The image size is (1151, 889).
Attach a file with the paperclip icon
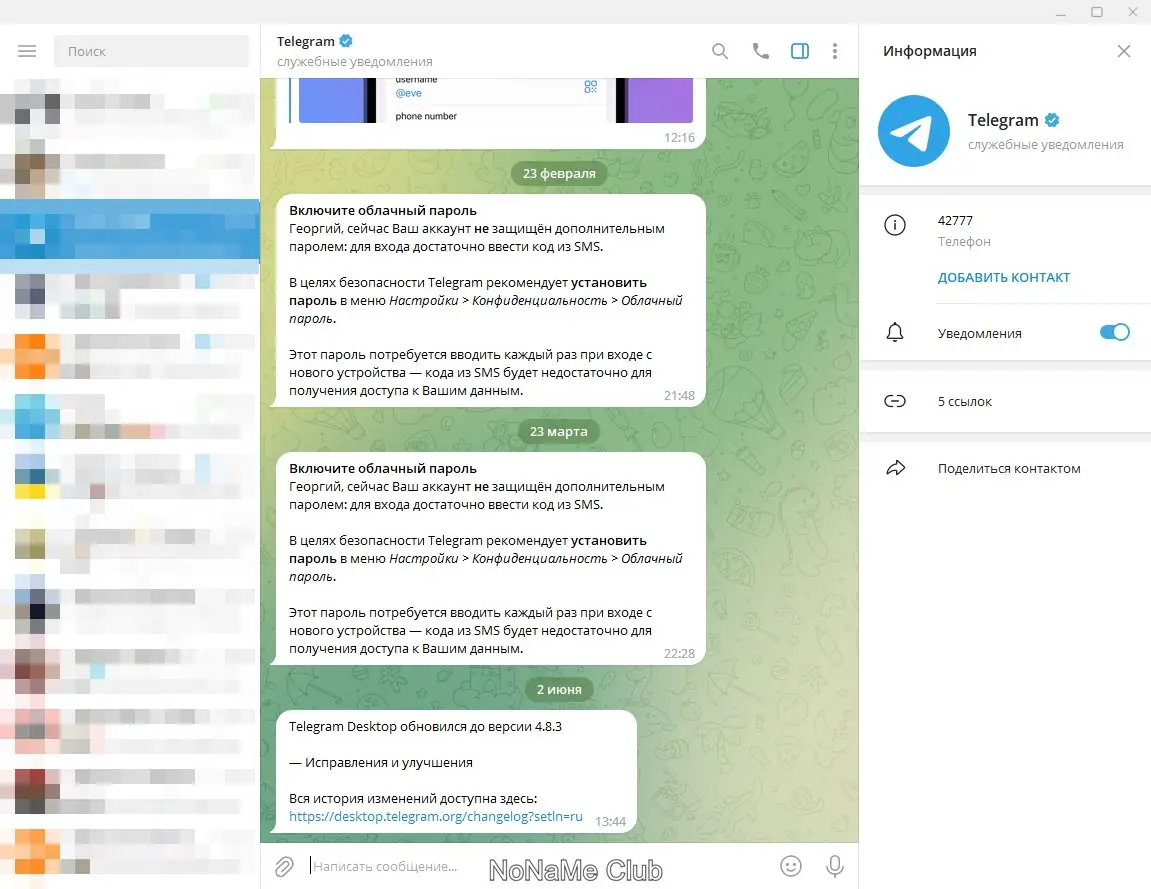click(x=284, y=866)
